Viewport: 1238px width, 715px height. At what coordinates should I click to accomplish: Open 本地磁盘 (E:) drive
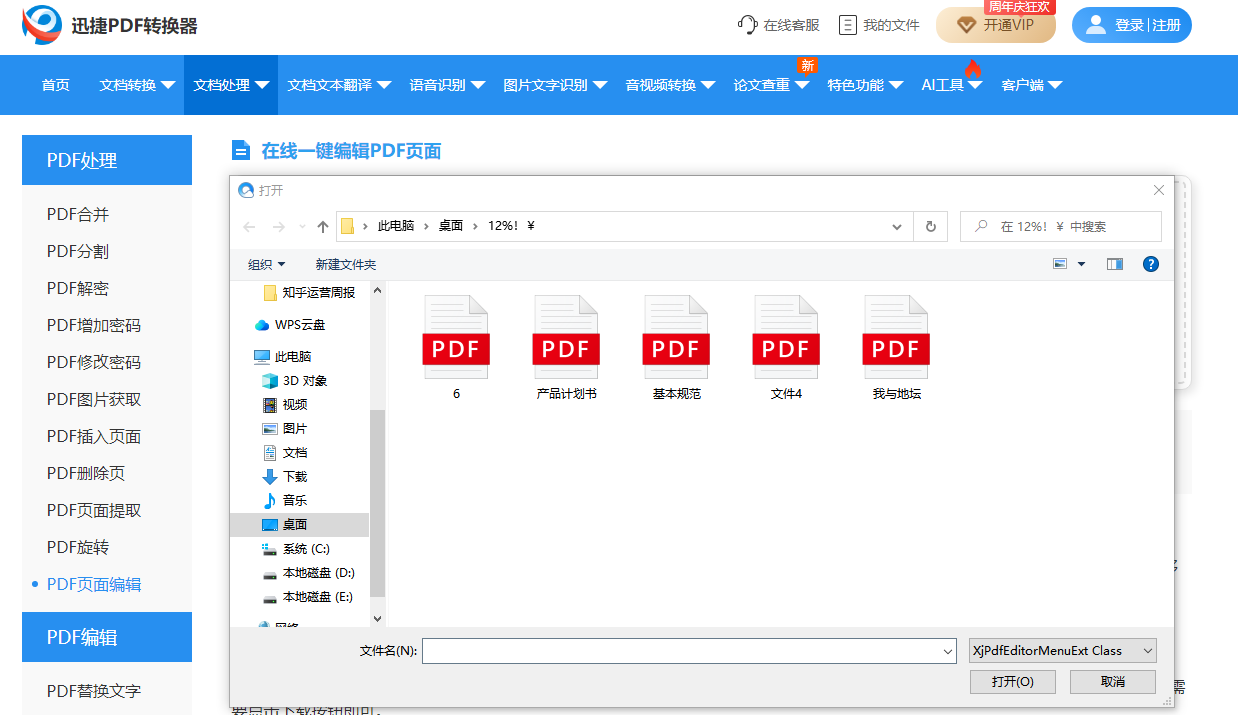(x=308, y=597)
